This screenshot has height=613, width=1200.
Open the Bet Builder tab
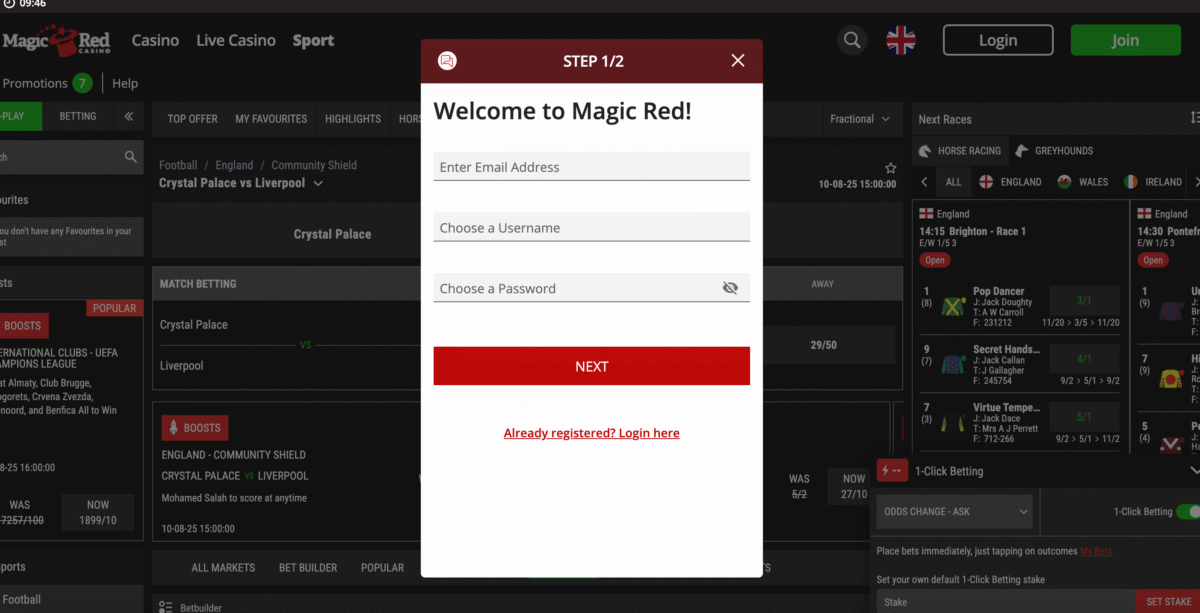coord(309,567)
